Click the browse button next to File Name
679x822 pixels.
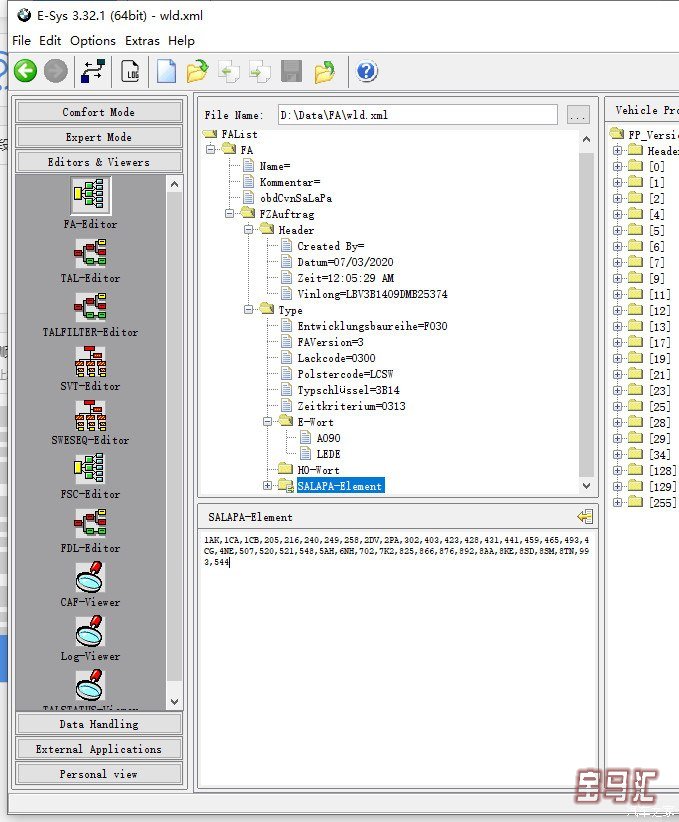coord(578,115)
